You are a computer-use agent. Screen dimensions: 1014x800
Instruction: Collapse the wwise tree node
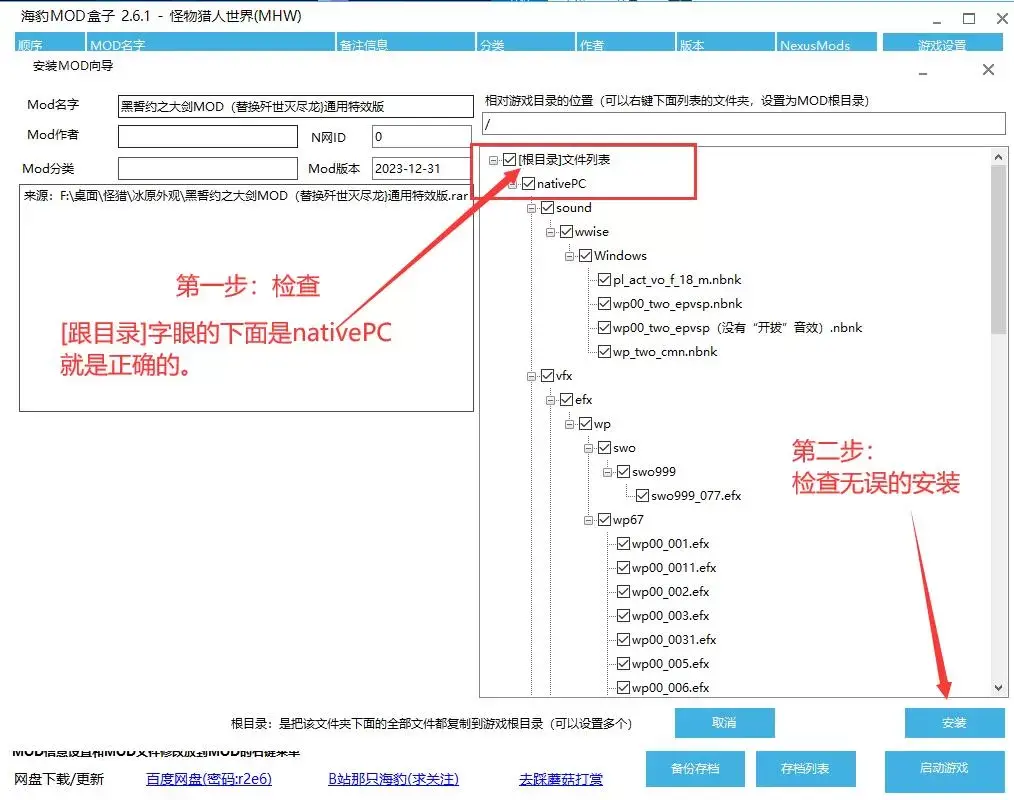[x=551, y=232]
